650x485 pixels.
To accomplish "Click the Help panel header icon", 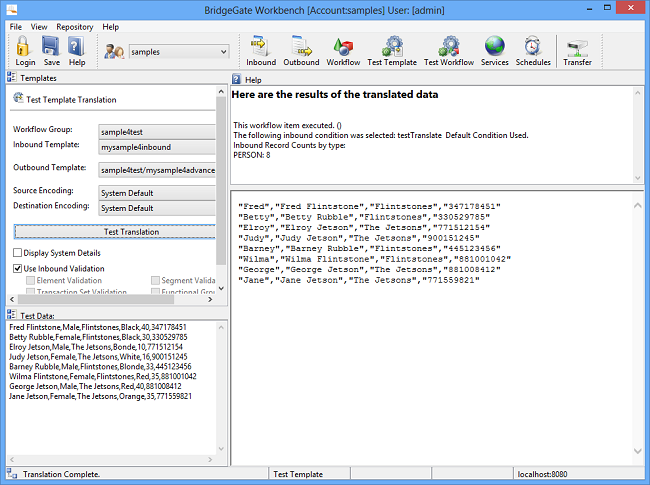I will pos(236,79).
